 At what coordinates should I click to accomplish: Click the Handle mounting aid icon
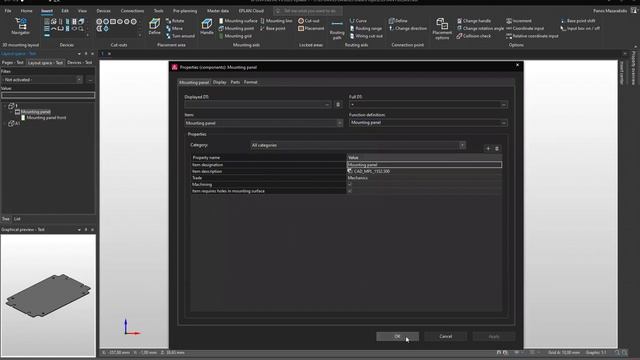[x=207, y=26]
